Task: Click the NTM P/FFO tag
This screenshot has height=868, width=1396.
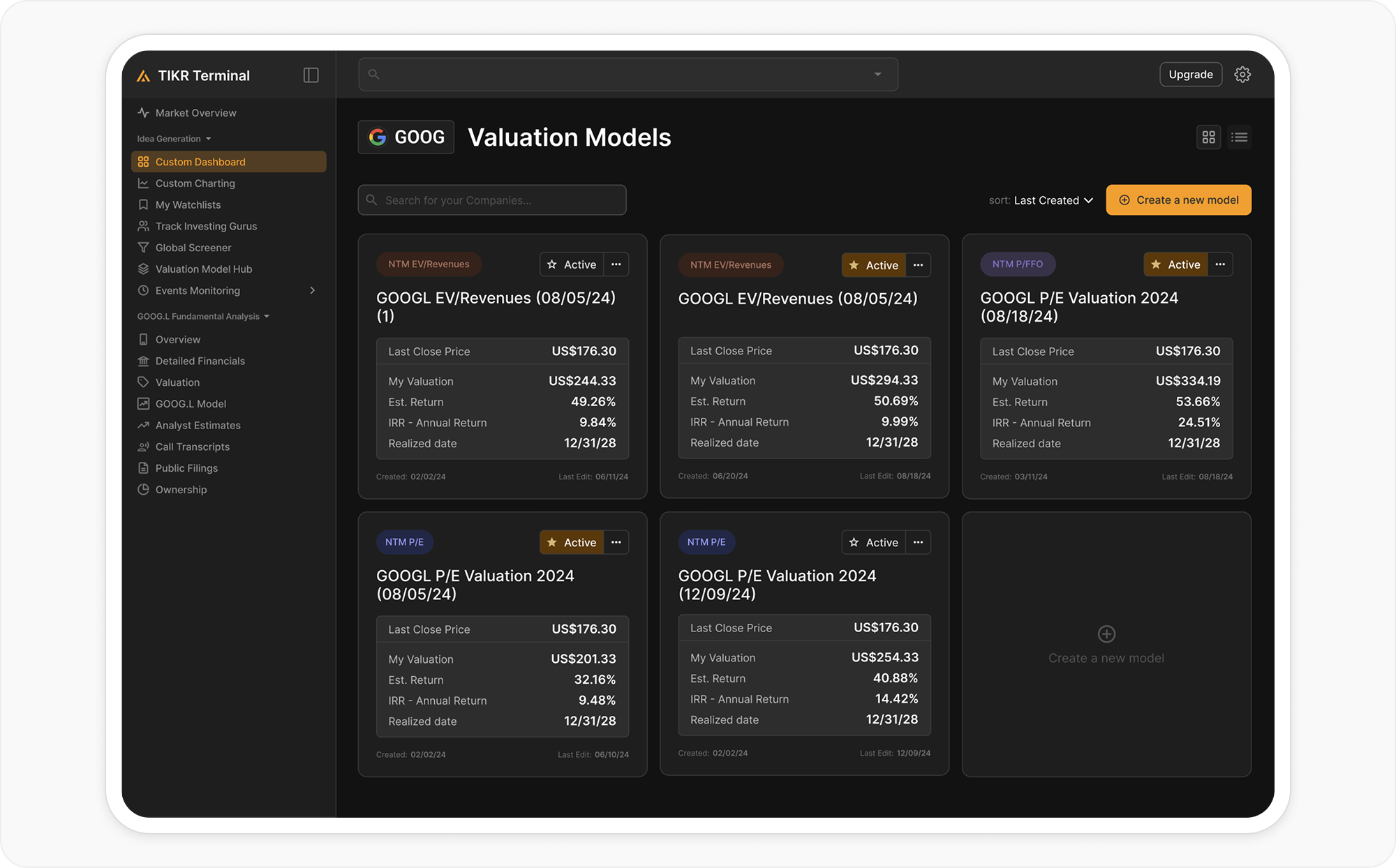Action: pos(1018,264)
